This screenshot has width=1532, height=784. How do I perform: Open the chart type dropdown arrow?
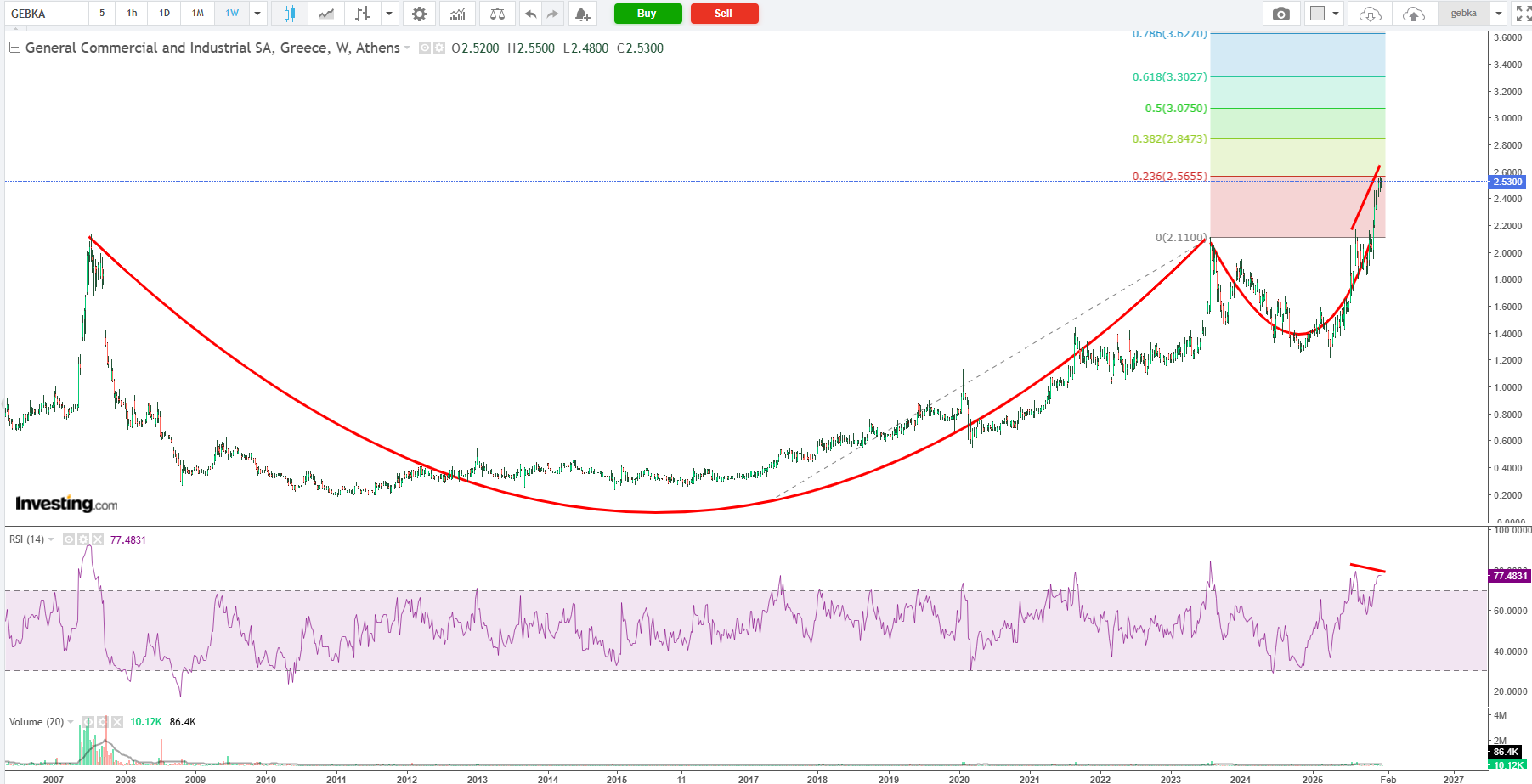pos(389,14)
